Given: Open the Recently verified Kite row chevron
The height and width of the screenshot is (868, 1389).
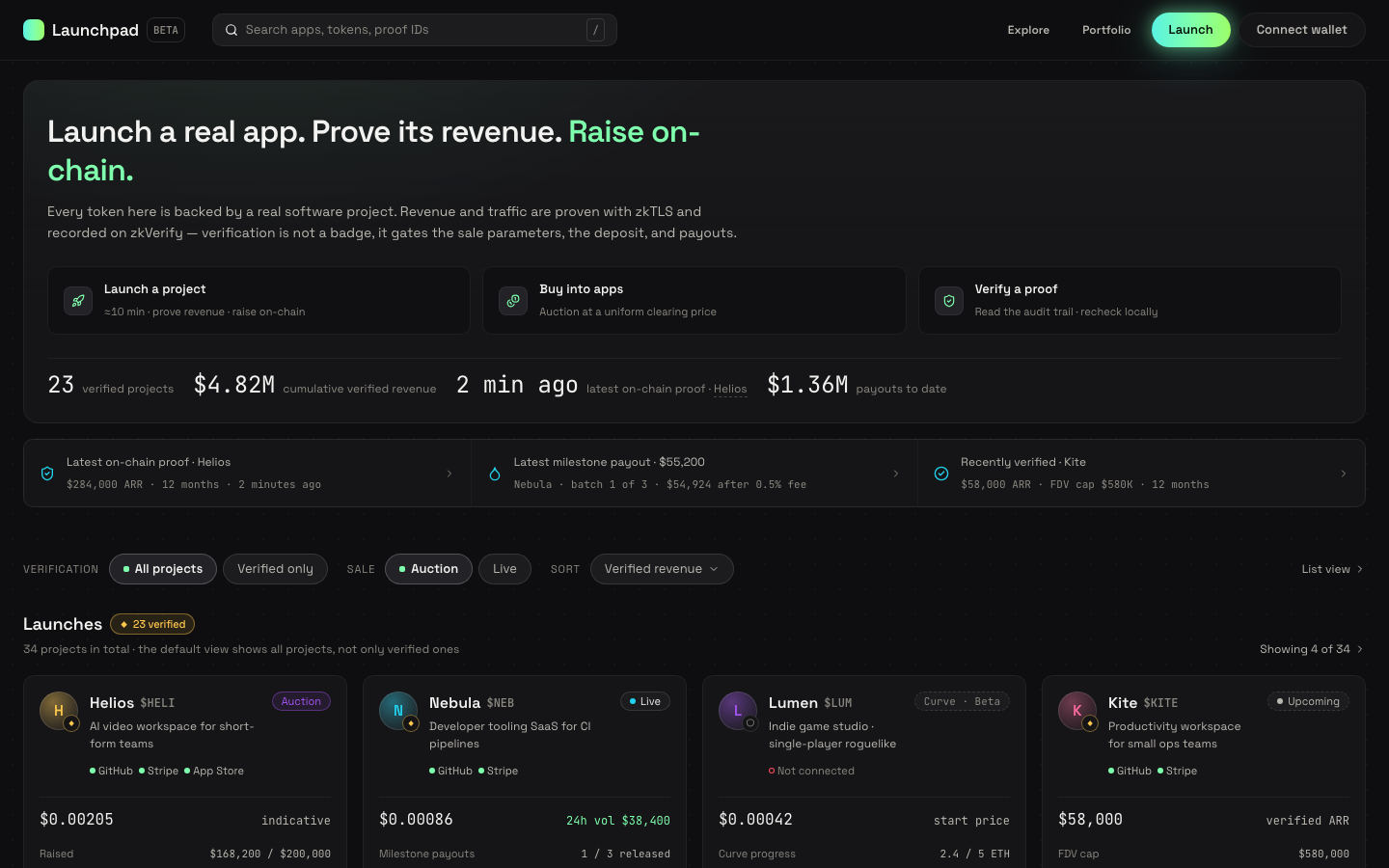Looking at the screenshot, I should [x=1344, y=474].
